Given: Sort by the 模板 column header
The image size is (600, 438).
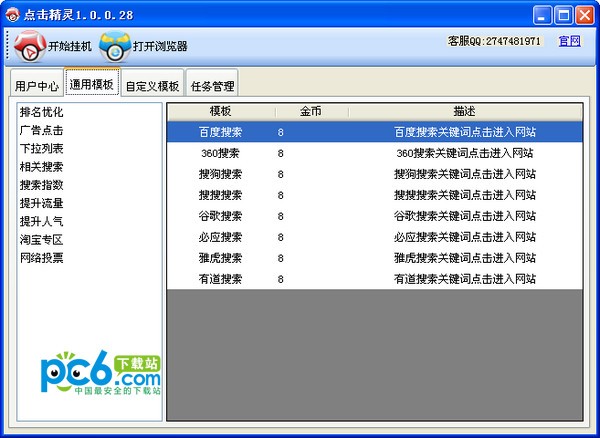Looking at the screenshot, I should click(x=221, y=112).
